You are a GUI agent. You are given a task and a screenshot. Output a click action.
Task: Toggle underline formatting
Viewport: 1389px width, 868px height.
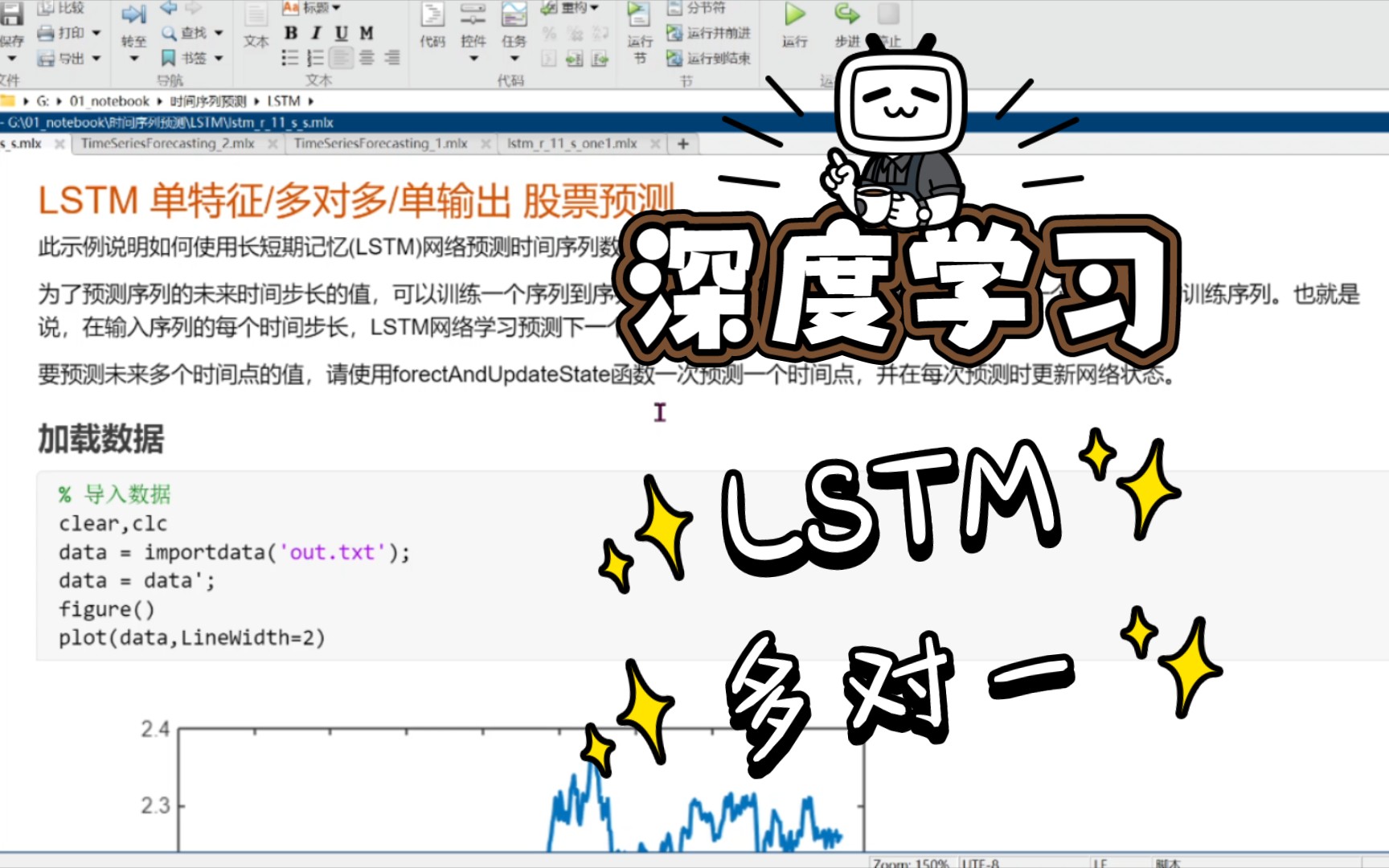coord(340,34)
